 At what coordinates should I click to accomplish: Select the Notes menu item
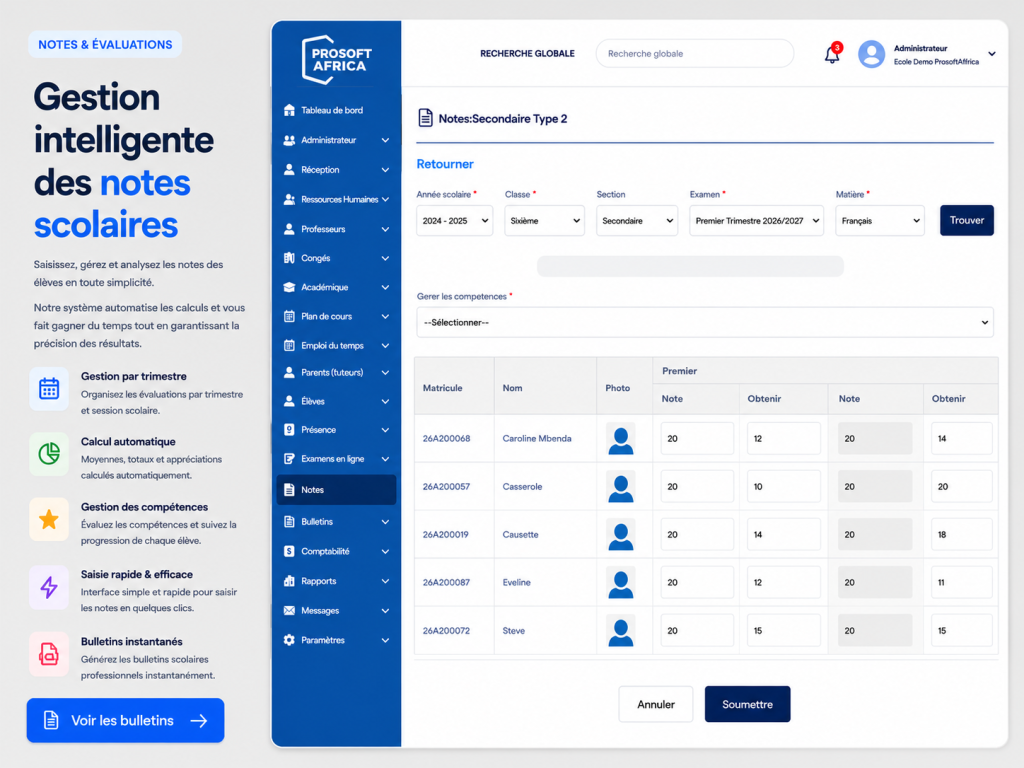click(336, 490)
